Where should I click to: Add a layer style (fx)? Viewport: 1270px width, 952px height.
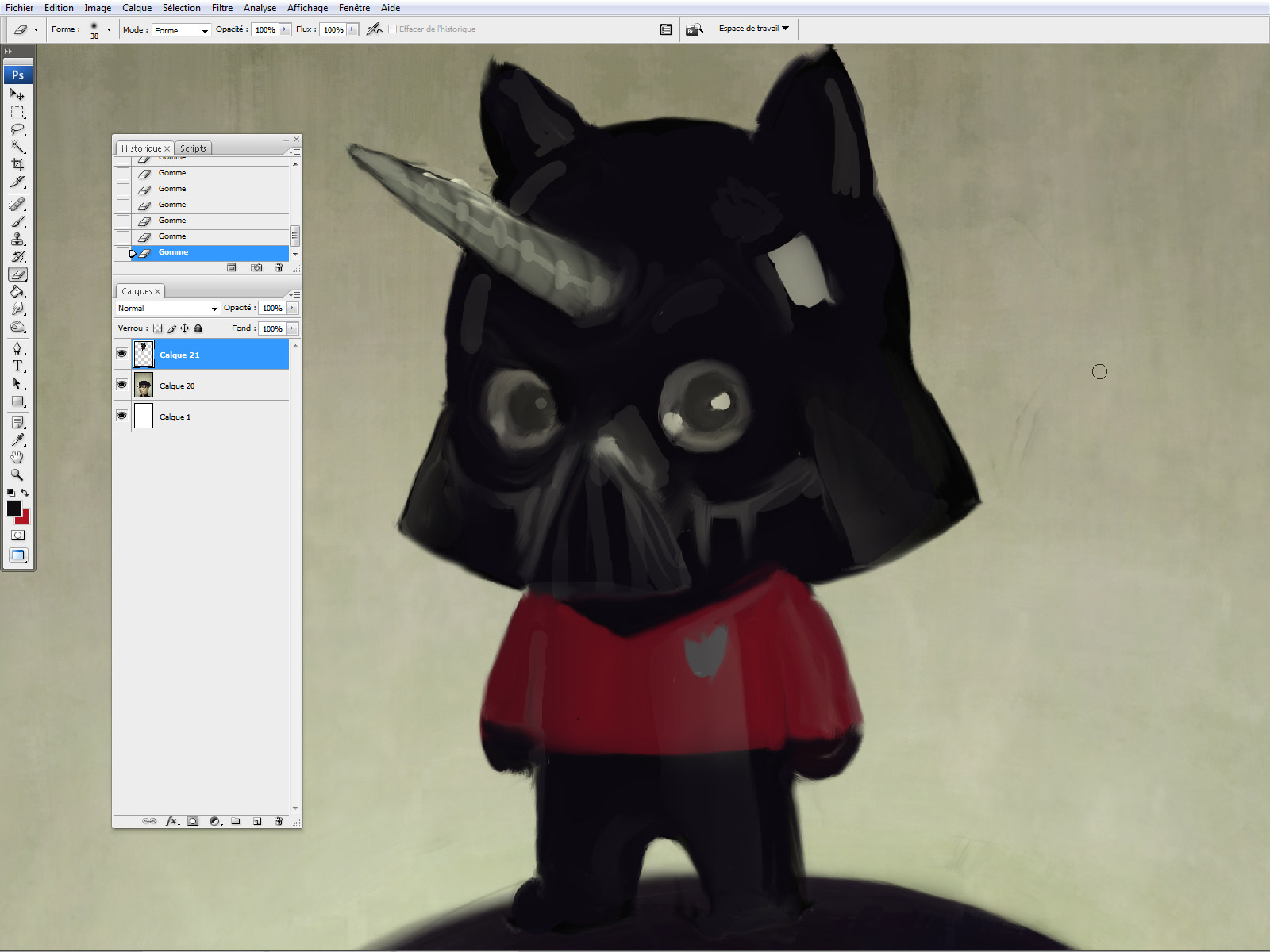171,821
